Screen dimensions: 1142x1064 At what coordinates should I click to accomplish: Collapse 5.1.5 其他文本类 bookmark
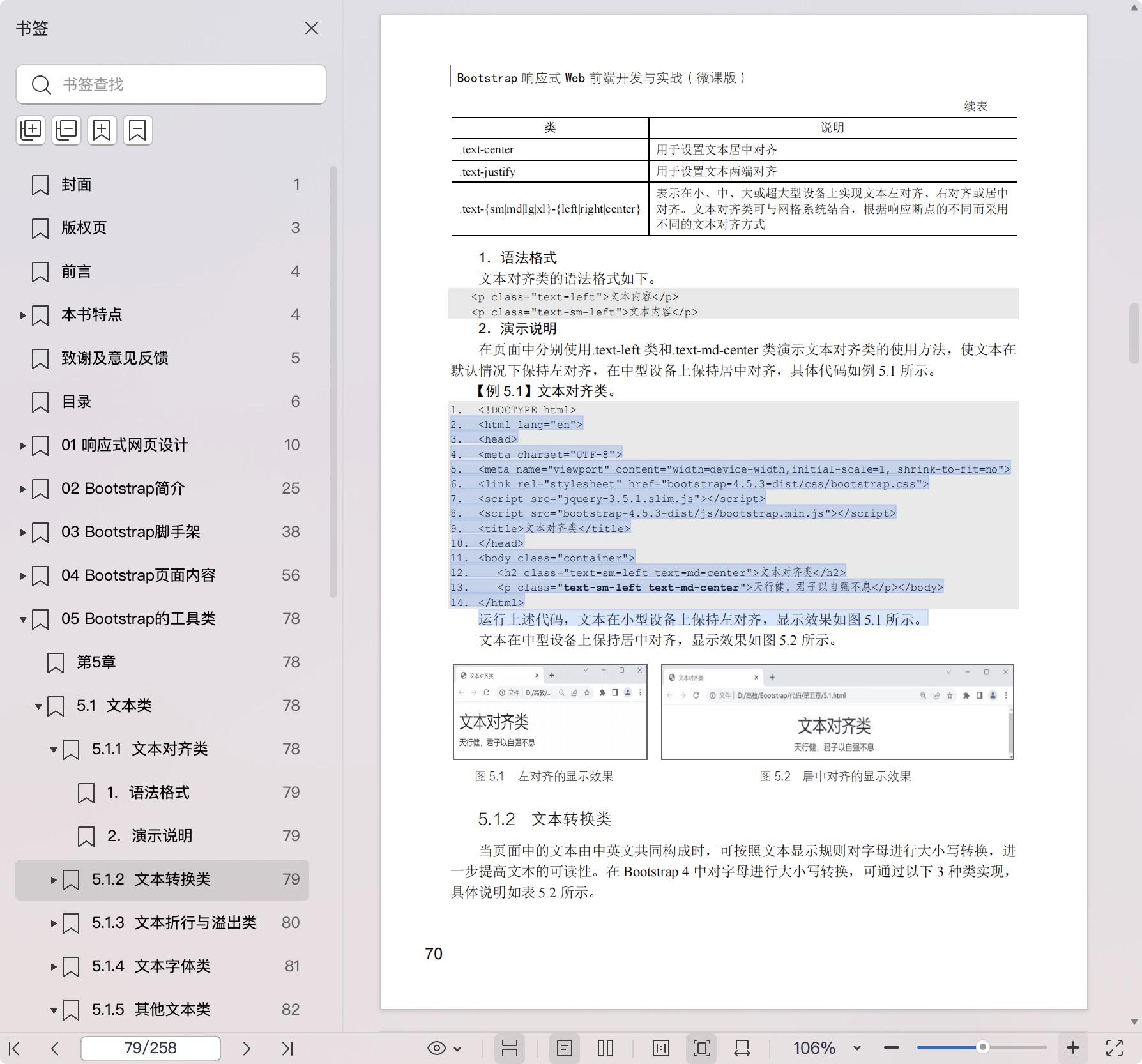pyautogui.click(x=54, y=1010)
